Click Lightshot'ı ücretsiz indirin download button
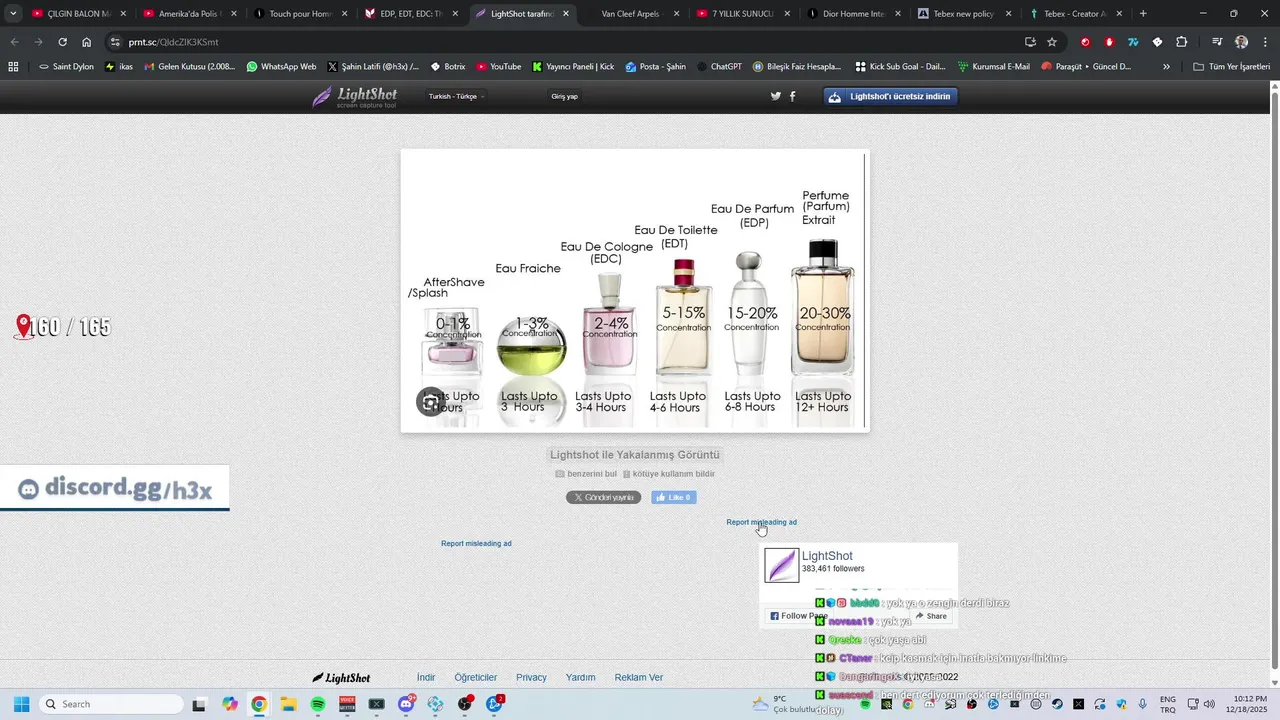 click(891, 97)
